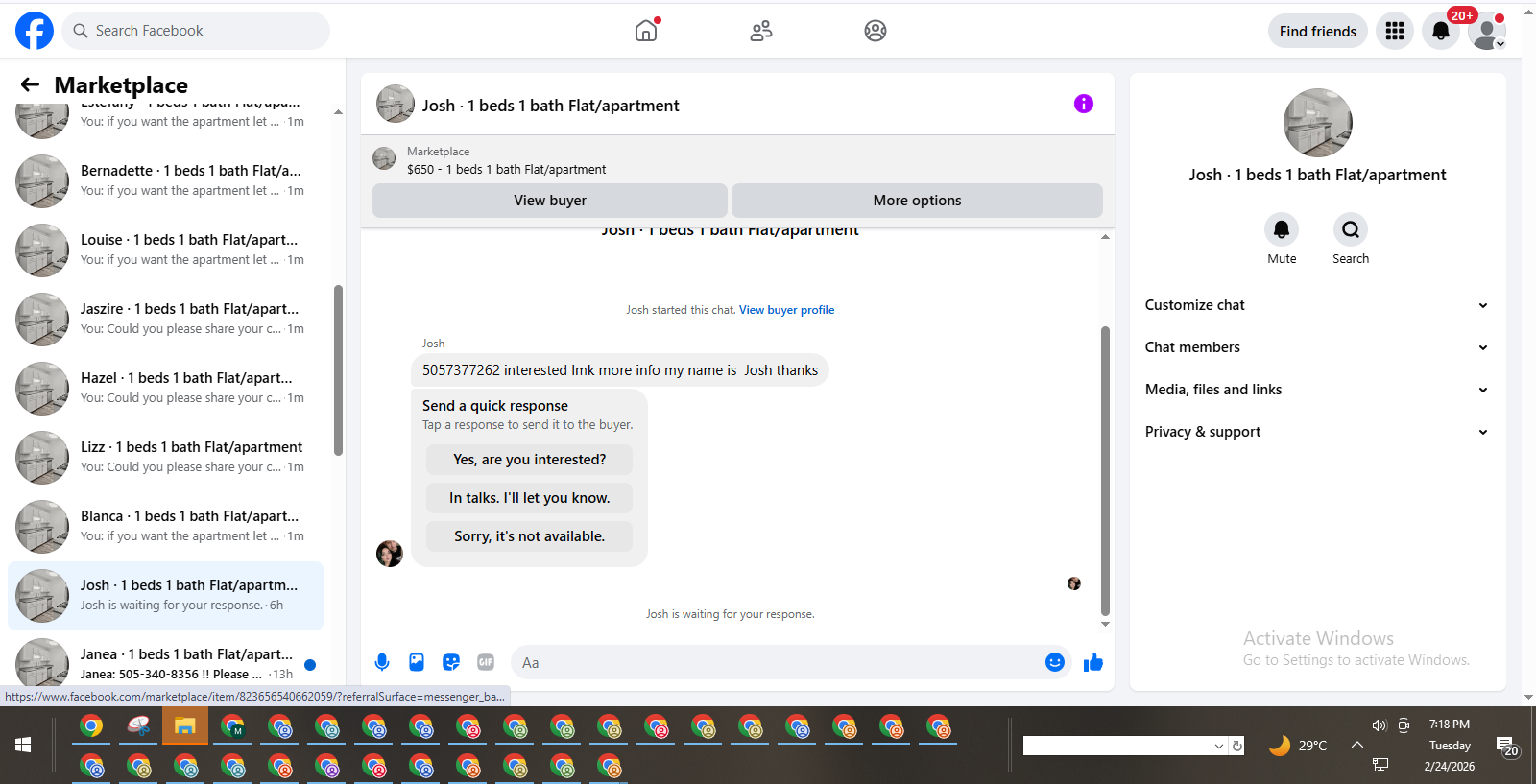Open Blanca's apartment conversation

[165, 526]
